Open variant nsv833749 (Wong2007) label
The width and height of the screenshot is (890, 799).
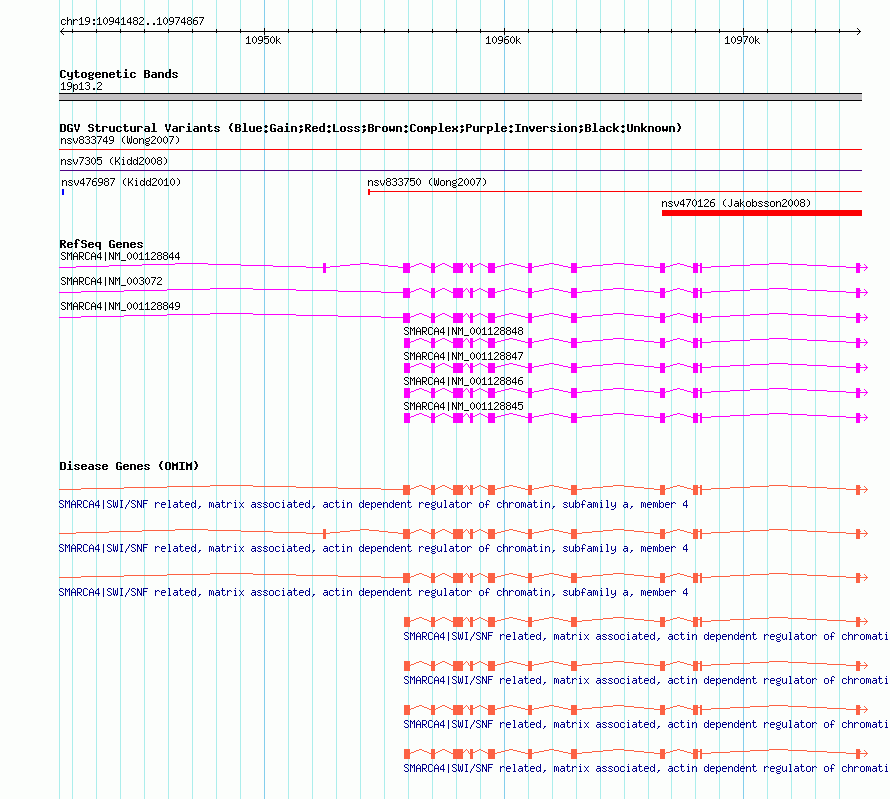(120, 140)
